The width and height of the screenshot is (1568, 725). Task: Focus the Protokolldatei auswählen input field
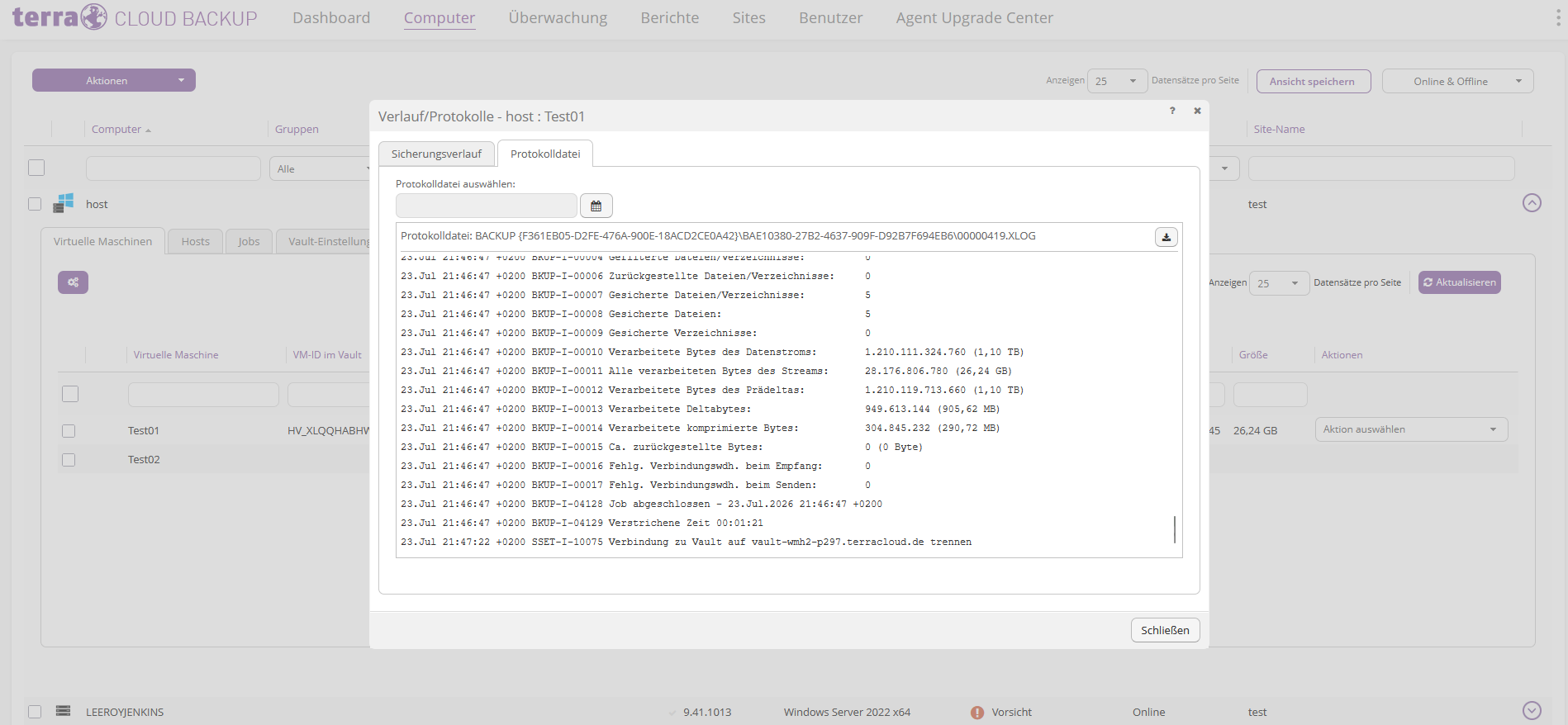click(487, 206)
